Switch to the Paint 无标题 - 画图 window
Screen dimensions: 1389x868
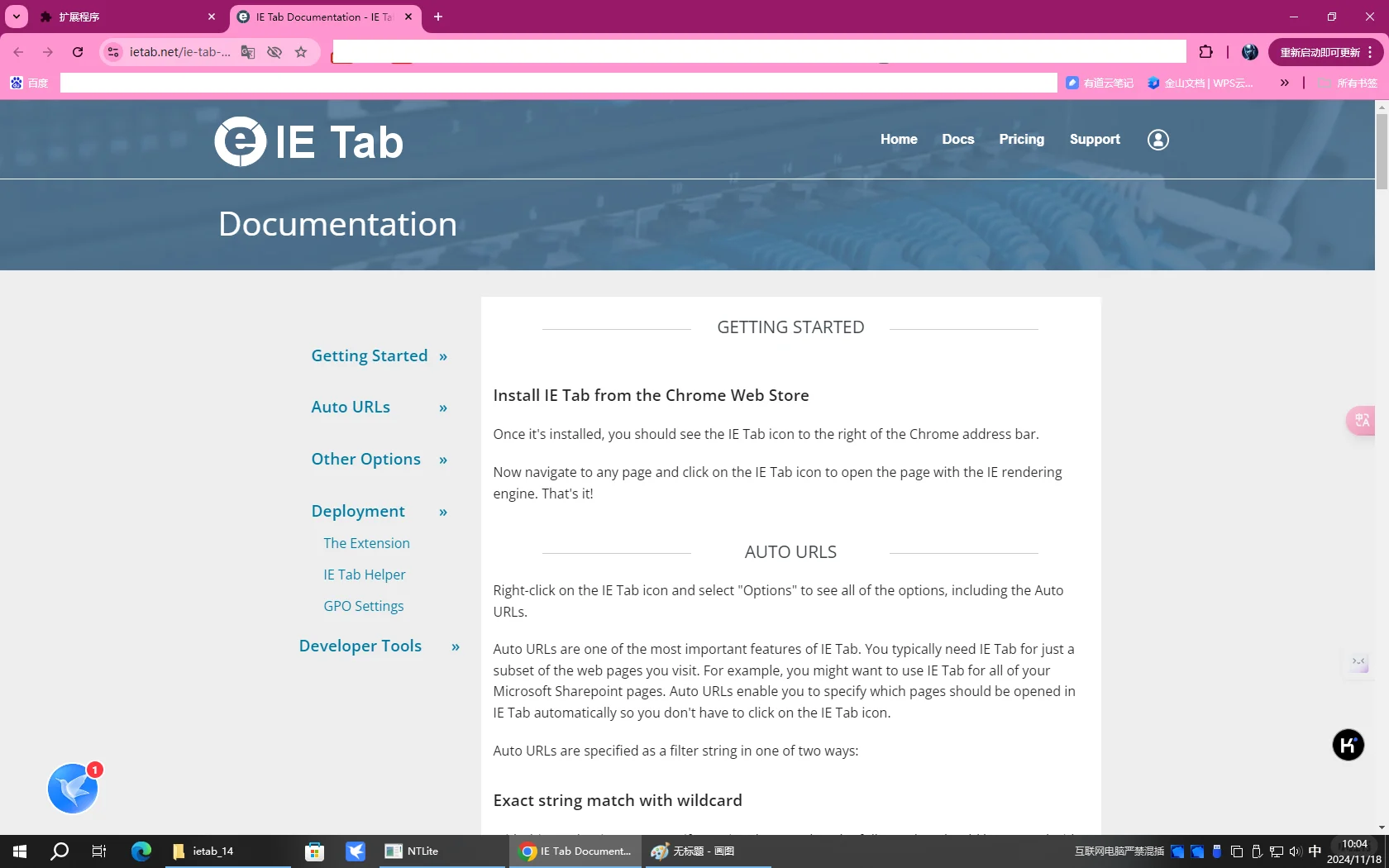pyautogui.click(x=708, y=851)
